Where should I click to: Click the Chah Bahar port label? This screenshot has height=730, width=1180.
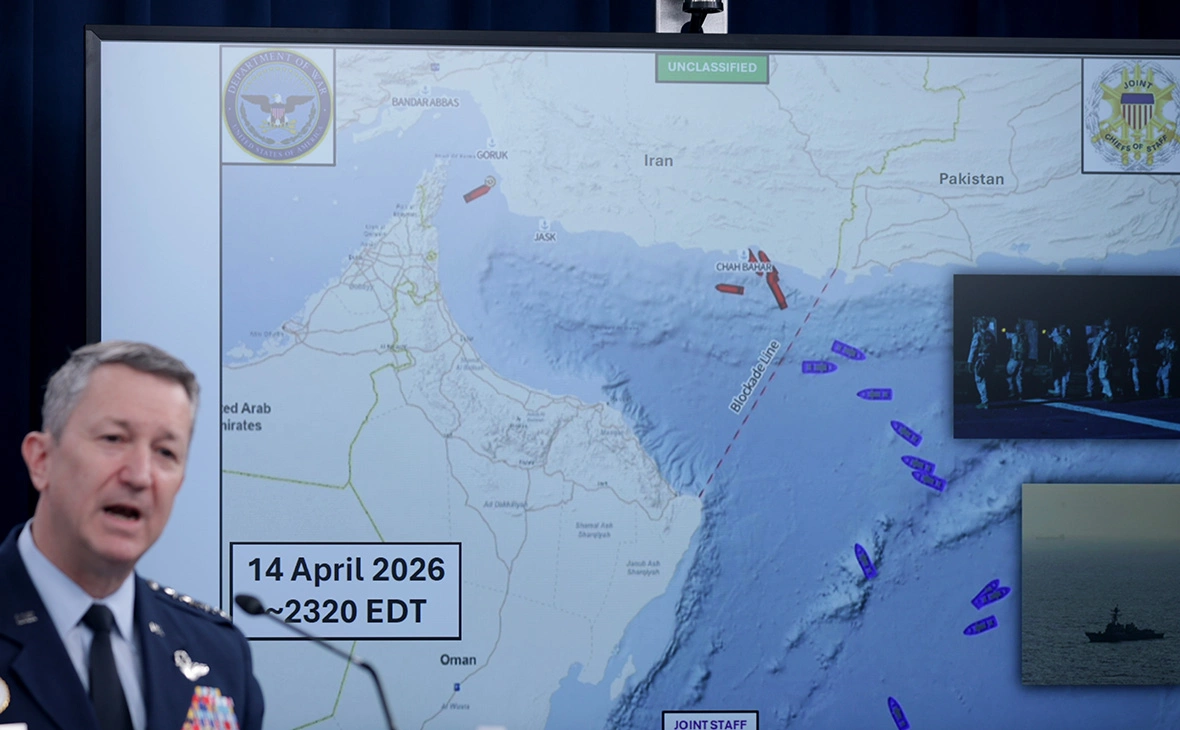744,267
